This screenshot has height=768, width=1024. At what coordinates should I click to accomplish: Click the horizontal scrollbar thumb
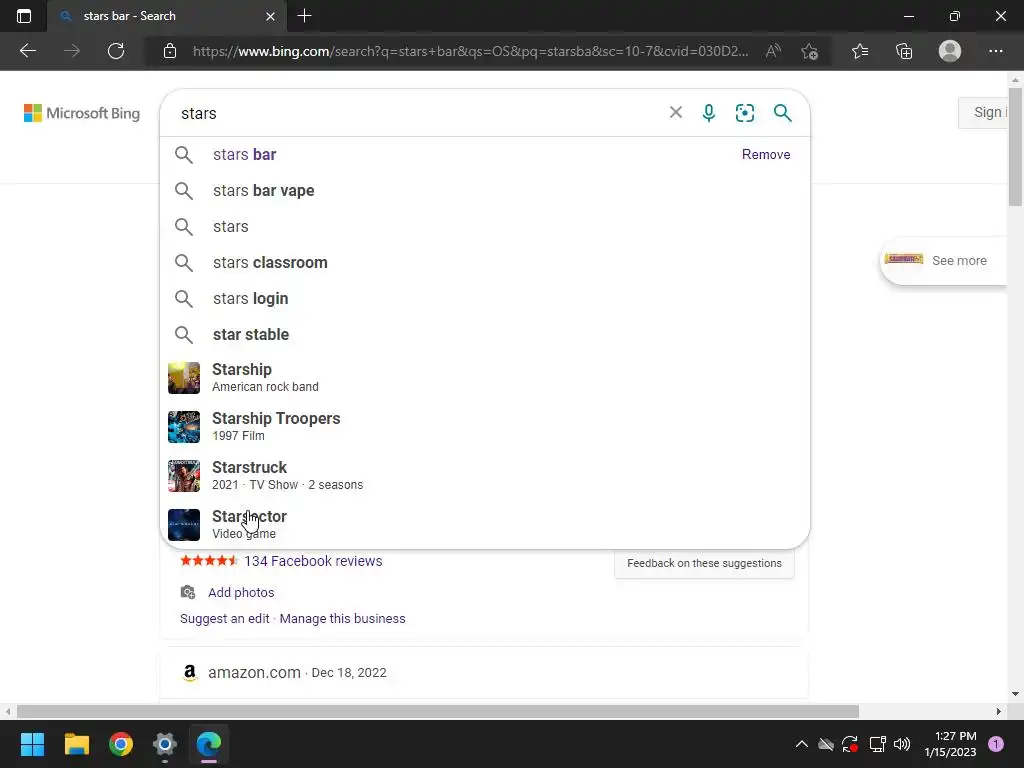(x=438, y=711)
